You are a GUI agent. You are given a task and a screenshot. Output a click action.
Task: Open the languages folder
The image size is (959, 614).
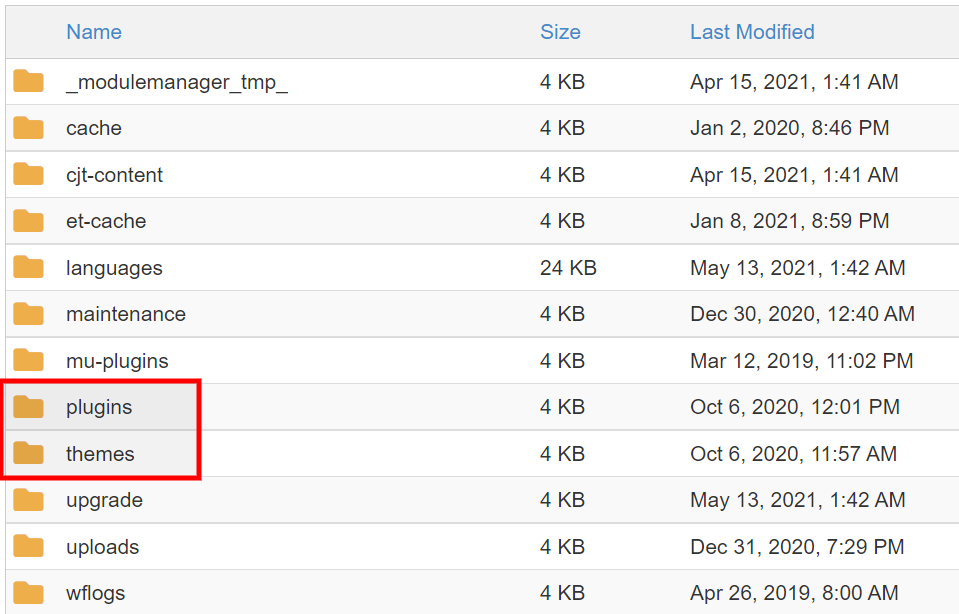(114, 267)
